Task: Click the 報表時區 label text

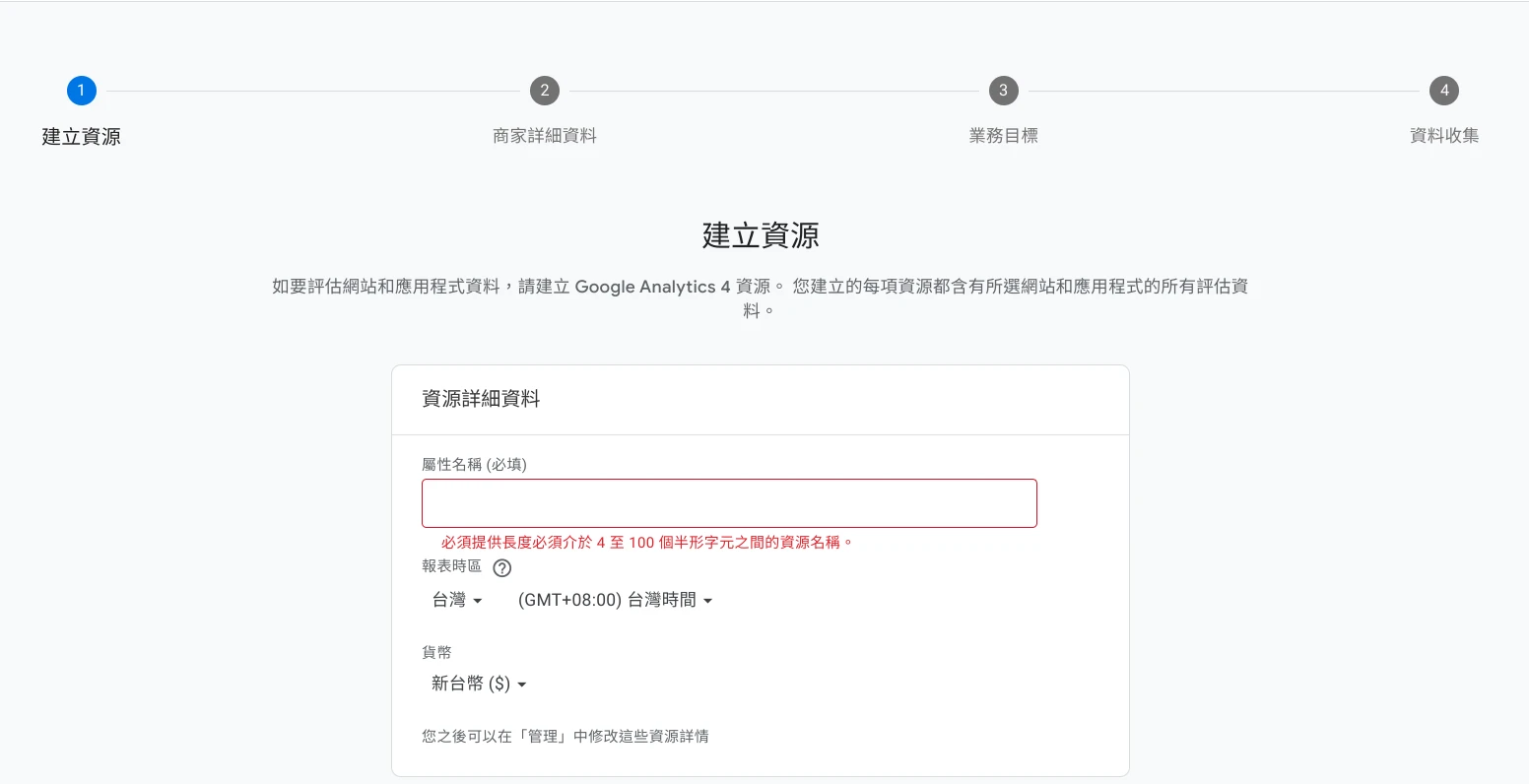Action: [452, 566]
